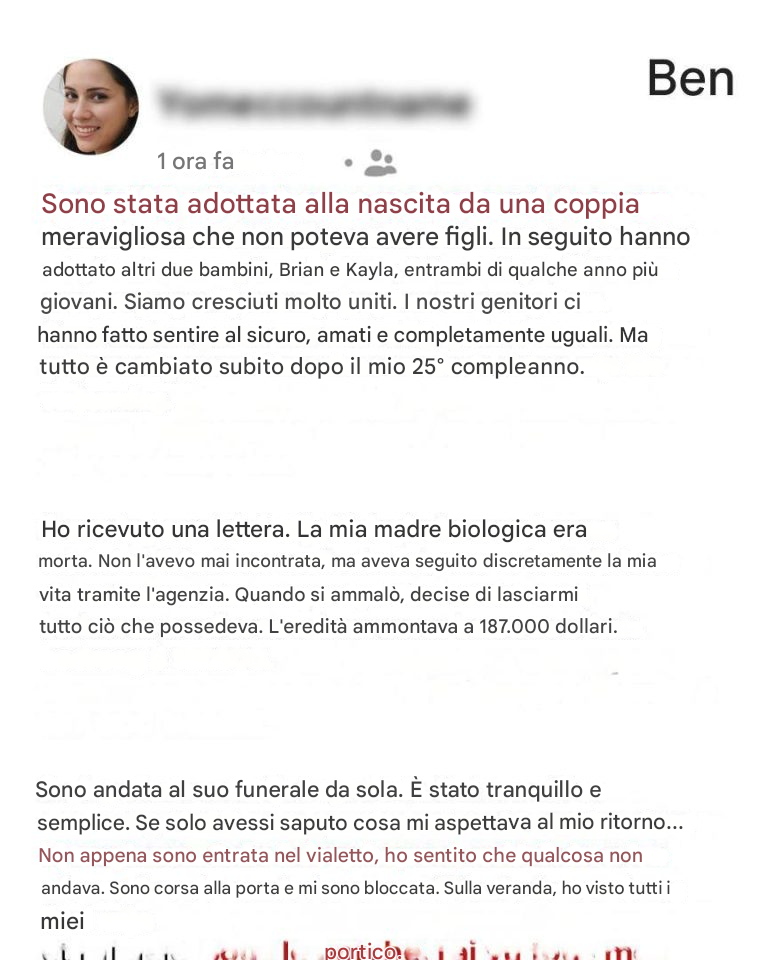The image size is (768, 960).
Task: Click the word 'portico' at bottom
Action: click(x=361, y=951)
